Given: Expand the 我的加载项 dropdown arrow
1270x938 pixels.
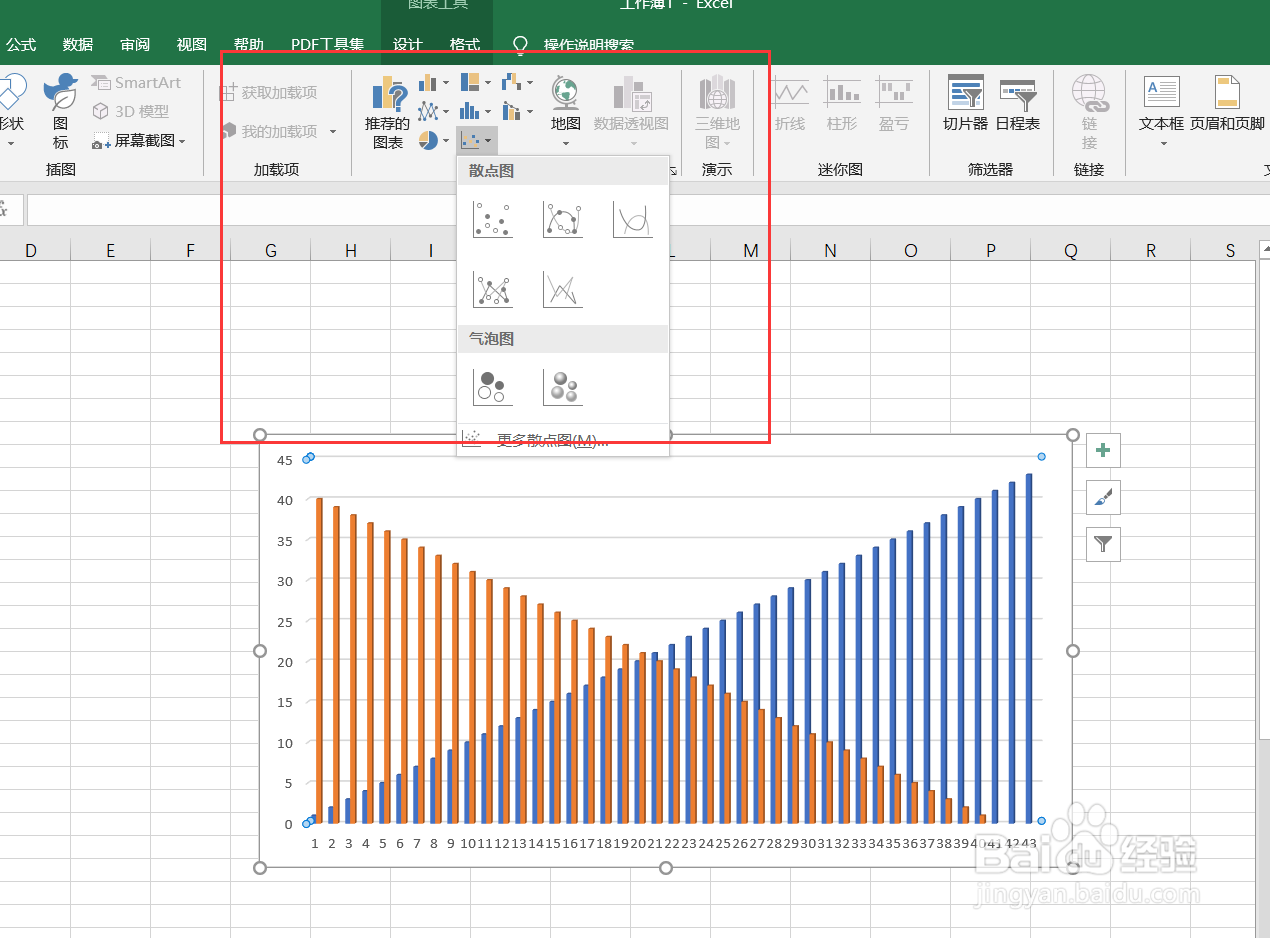Looking at the screenshot, I should click(333, 131).
